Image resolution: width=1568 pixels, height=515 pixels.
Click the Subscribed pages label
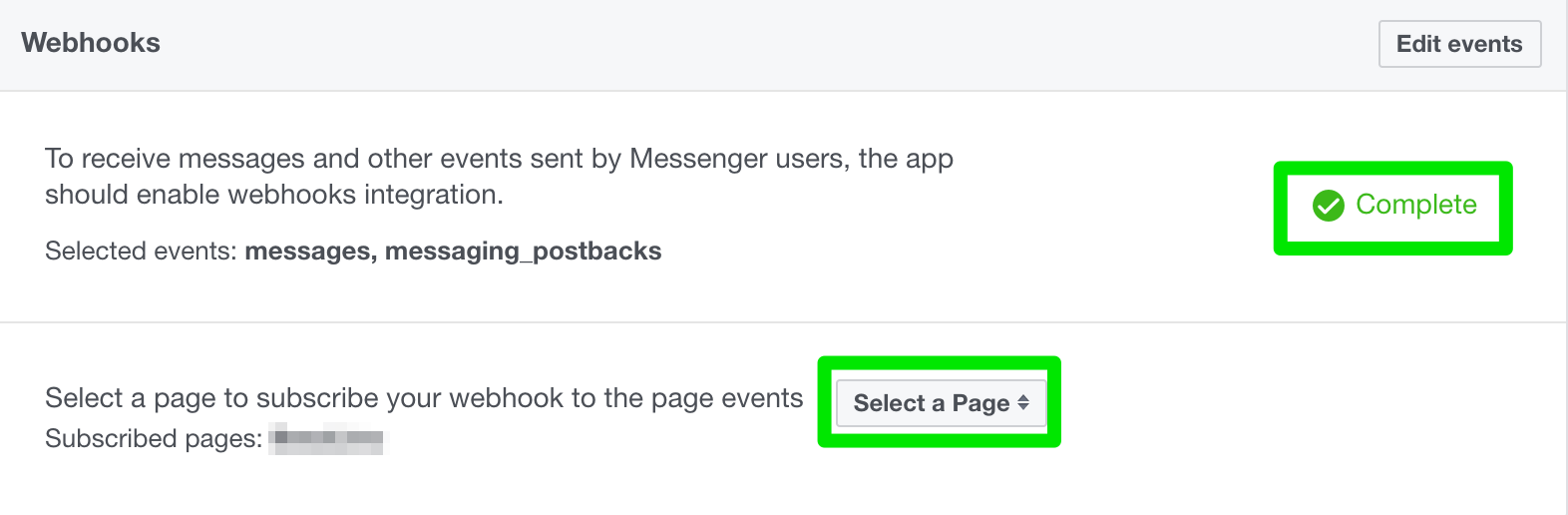point(154,439)
